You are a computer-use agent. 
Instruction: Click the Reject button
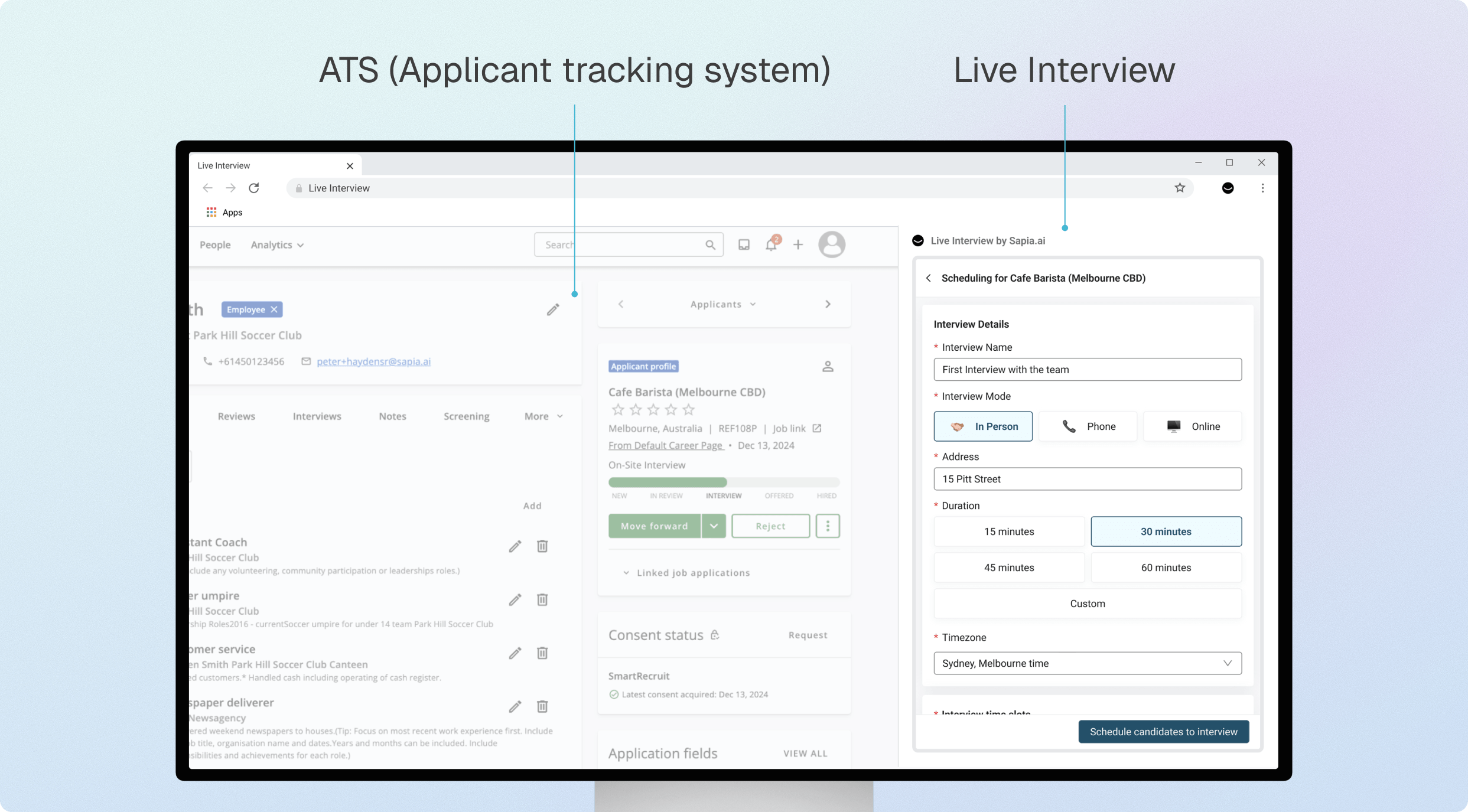point(770,526)
